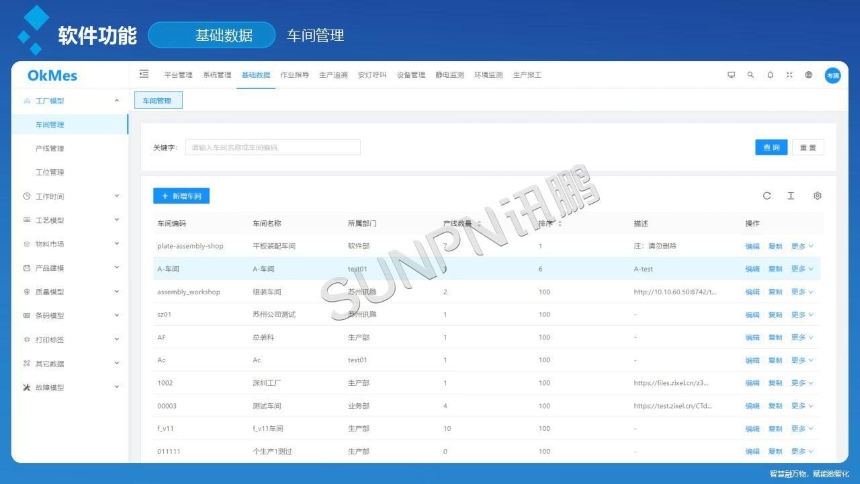This screenshot has height=484, width=860.
Task: Collapse the sidebar with the hamburger menu icon
Action: click(x=144, y=74)
